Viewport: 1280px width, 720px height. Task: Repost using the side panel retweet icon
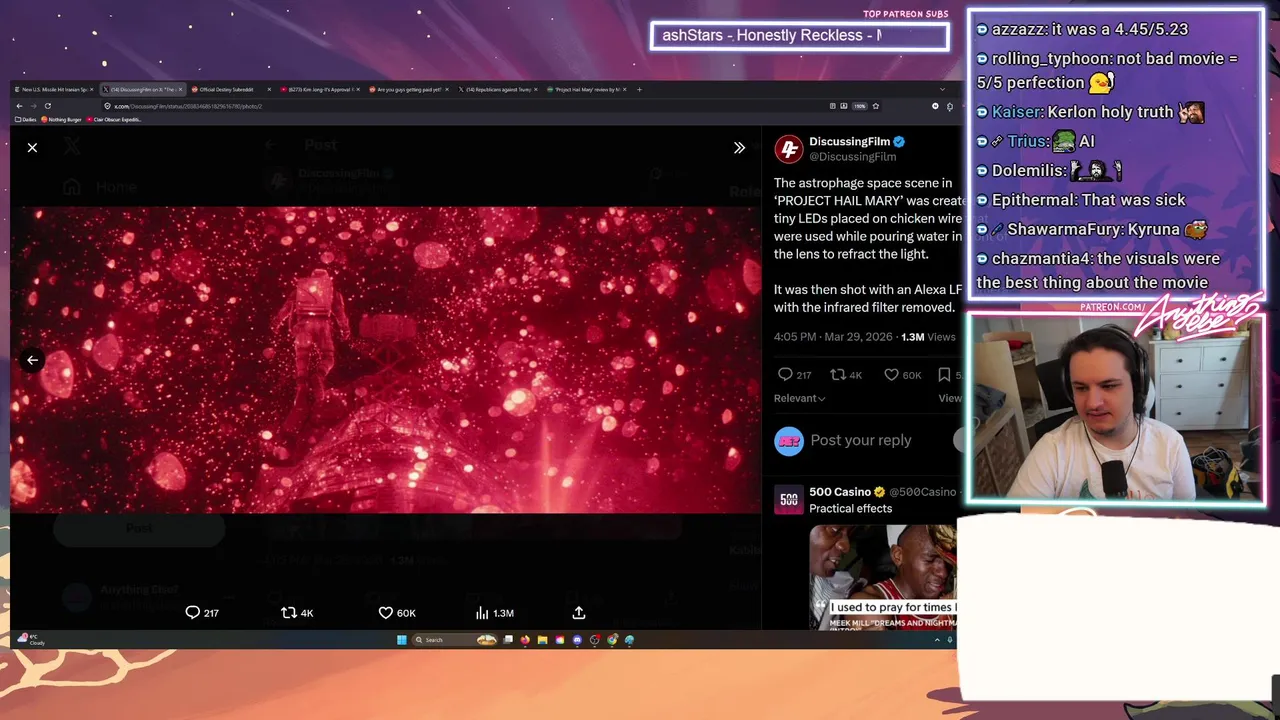pos(838,374)
